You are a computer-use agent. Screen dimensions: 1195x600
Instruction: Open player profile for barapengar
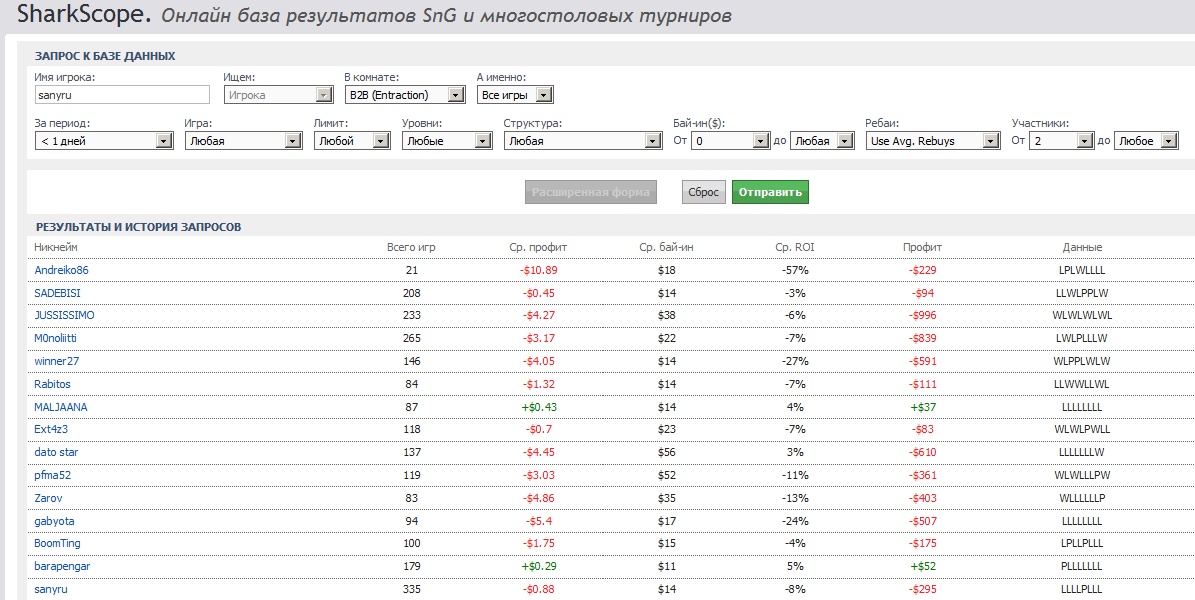point(62,566)
